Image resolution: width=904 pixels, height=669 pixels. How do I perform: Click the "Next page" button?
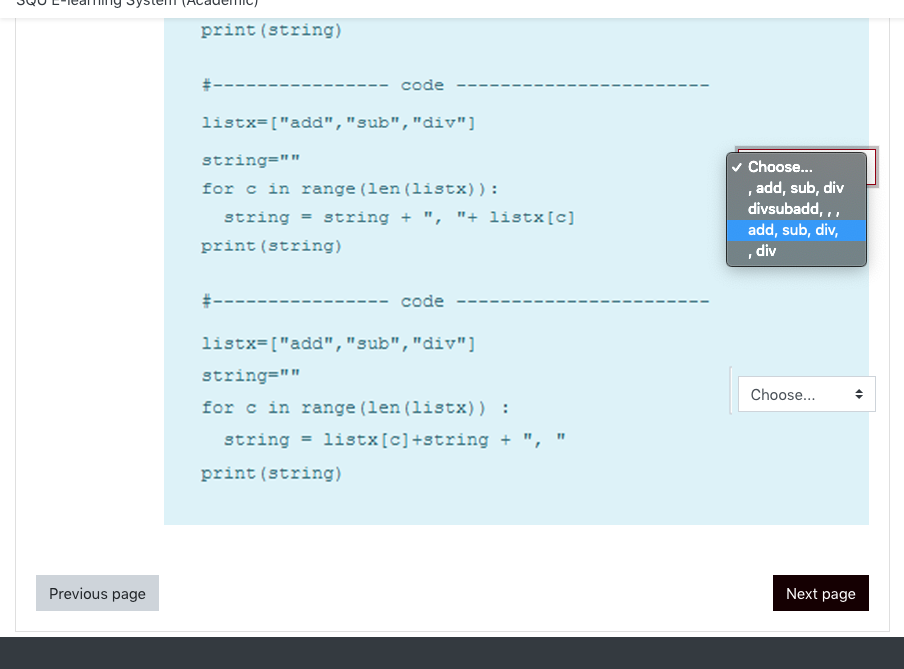click(x=820, y=593)
